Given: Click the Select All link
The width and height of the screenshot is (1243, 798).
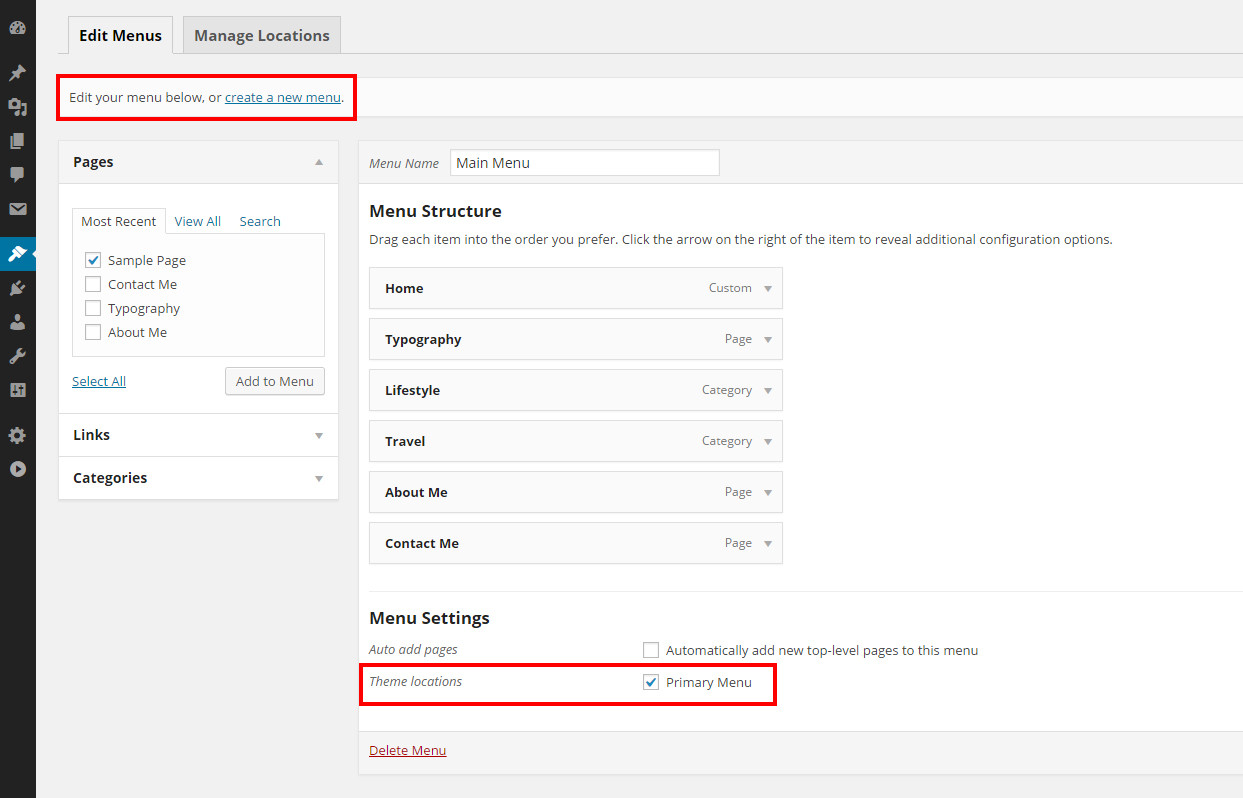Looking at the screenshot, I should pos(99,381).
